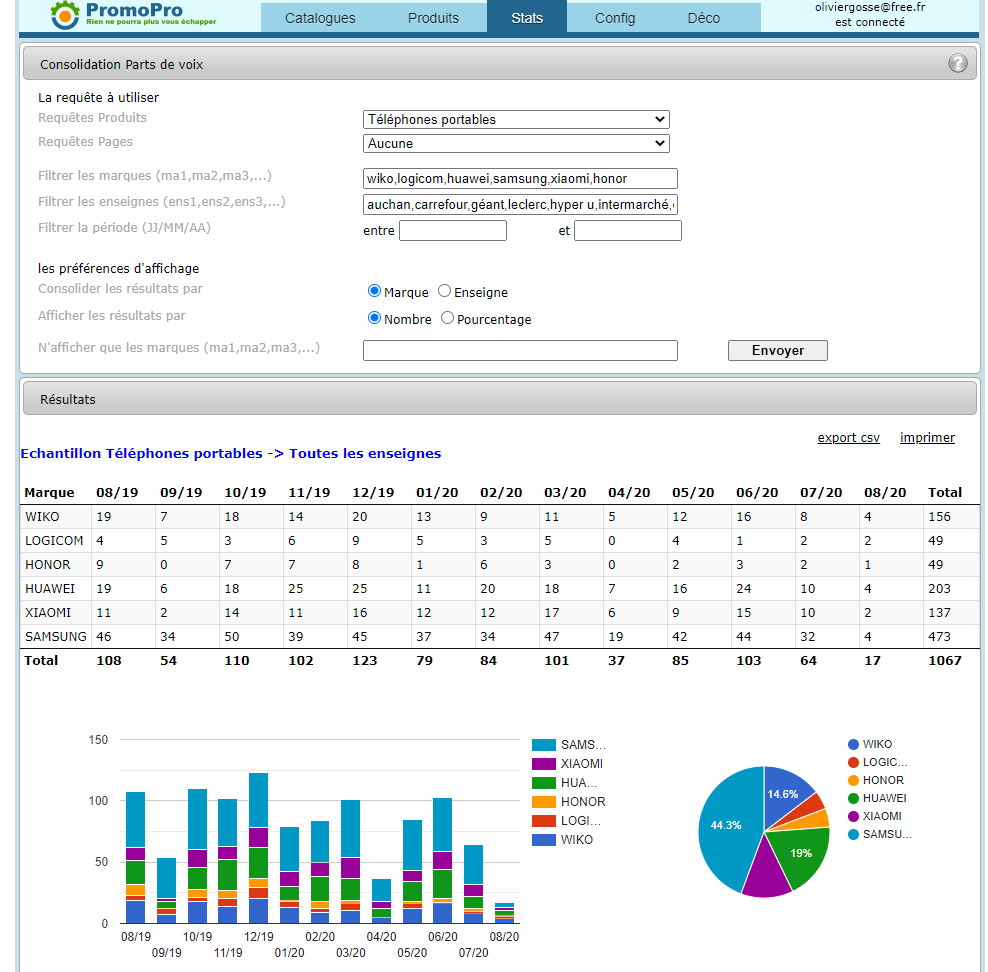Click the SAMSUNG legend swatch in bar chart
The height and width of the screenshot is (972, 988).
pos(543,745)
